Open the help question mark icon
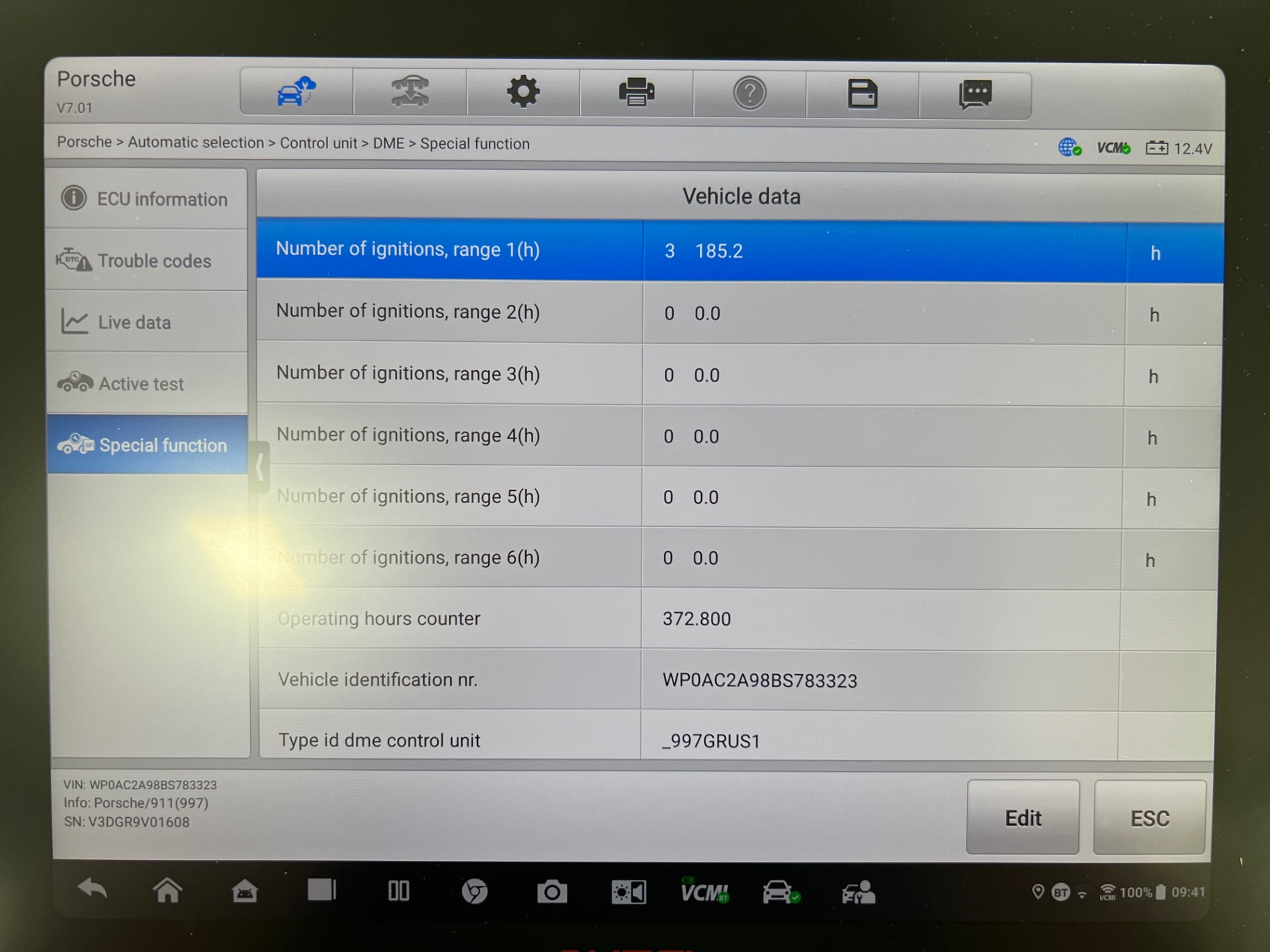The width and height of the screenshot is (1270, 952). [x=749, y=93]
